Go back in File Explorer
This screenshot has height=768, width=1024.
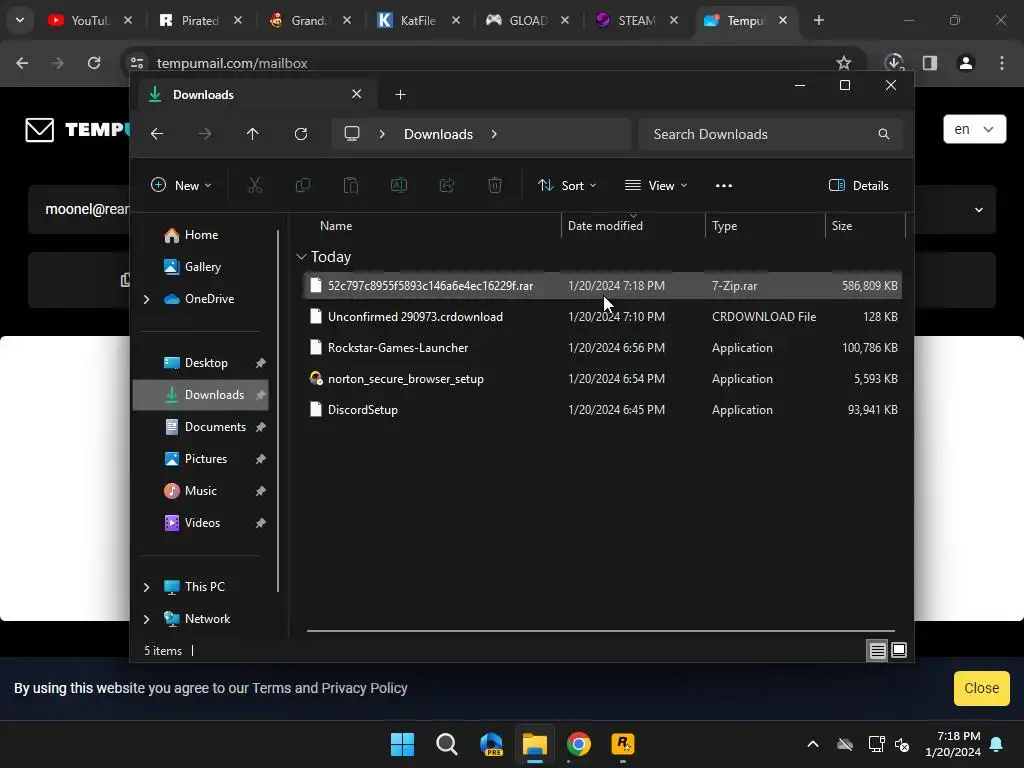click(x=157, y=134)
